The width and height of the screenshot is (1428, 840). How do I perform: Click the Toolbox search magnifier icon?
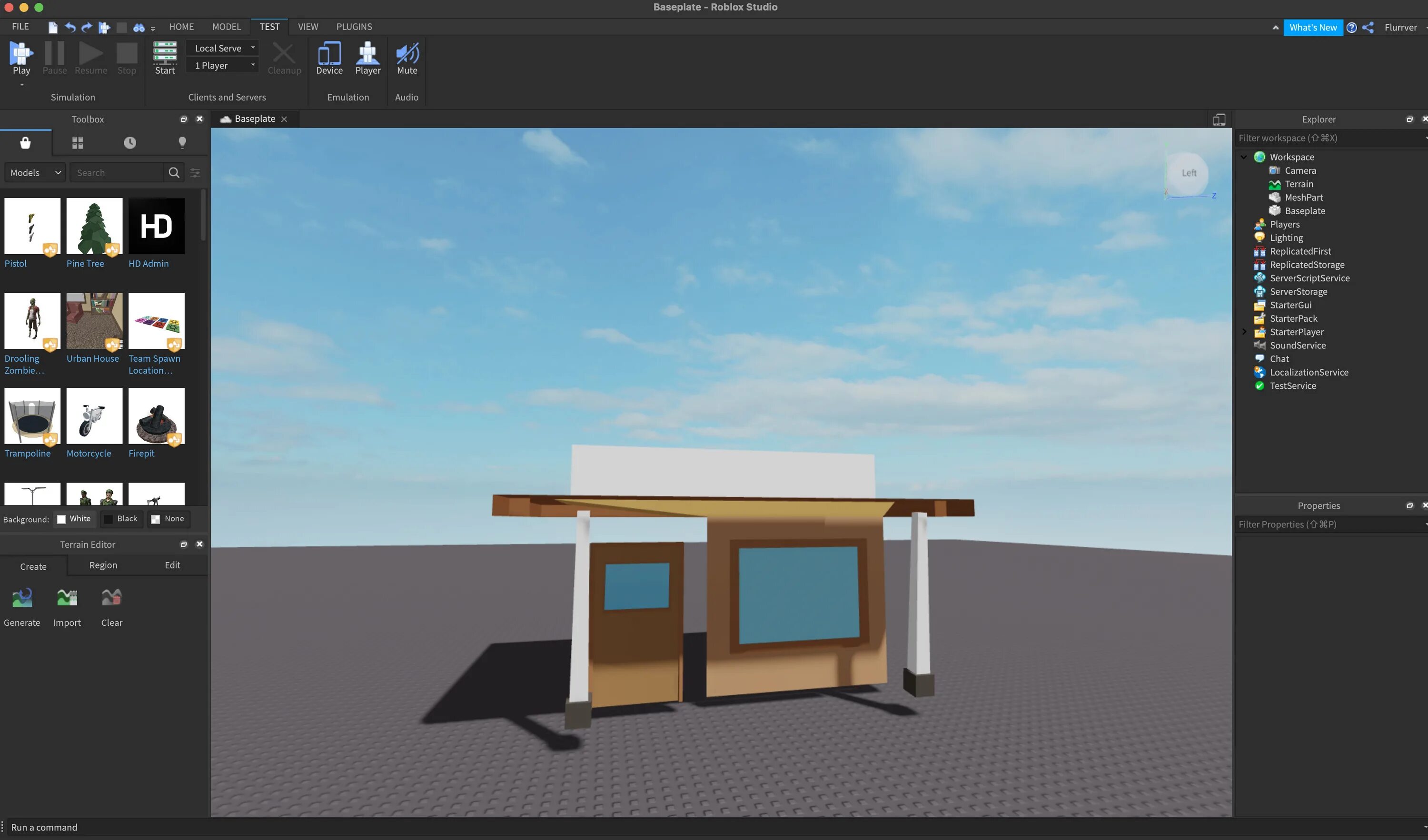(x=174, y=173)
